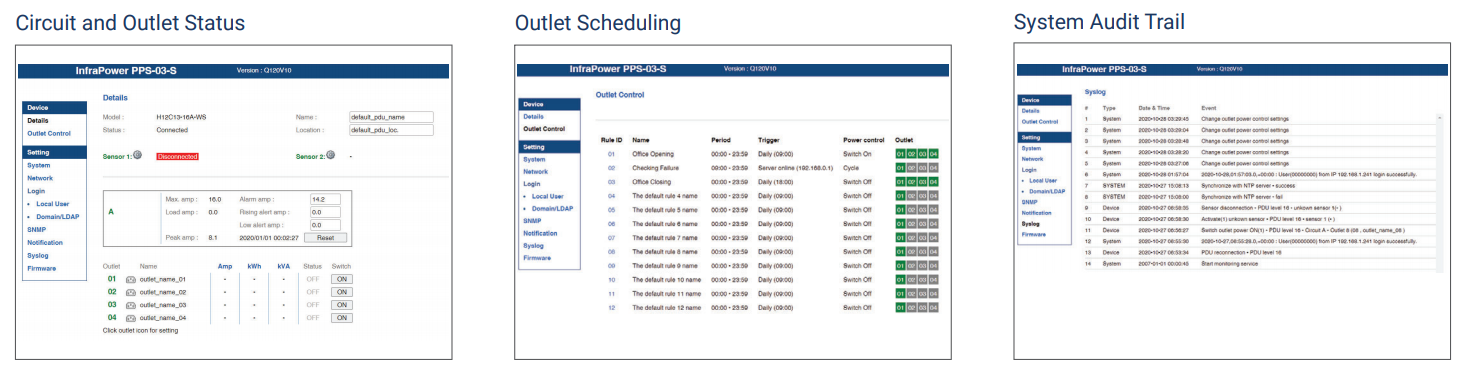Select the Sensor 2 status indicator
The width and height of the screenshot is (1471, 373).
pos(331,155)
